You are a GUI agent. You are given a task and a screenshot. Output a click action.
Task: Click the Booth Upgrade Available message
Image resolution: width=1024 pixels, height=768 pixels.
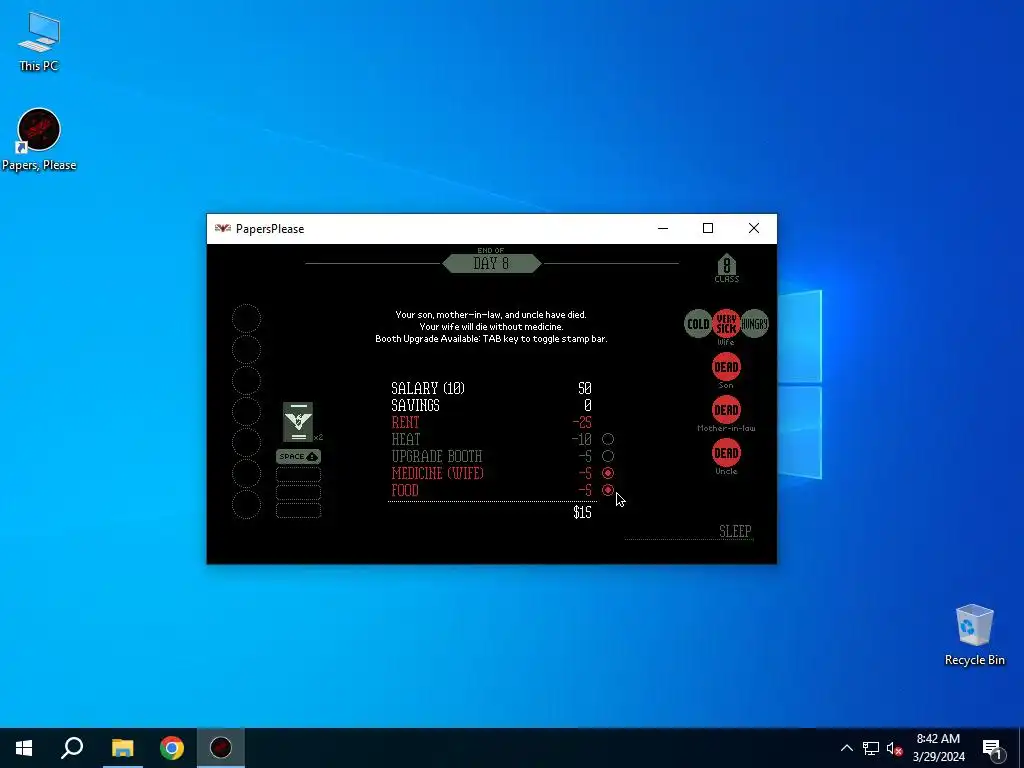coord(491,339)
